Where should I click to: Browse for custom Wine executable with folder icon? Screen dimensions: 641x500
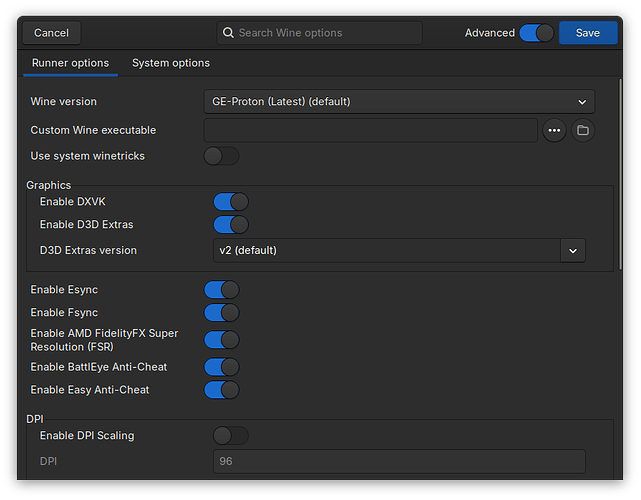click(x=583, y=130)
